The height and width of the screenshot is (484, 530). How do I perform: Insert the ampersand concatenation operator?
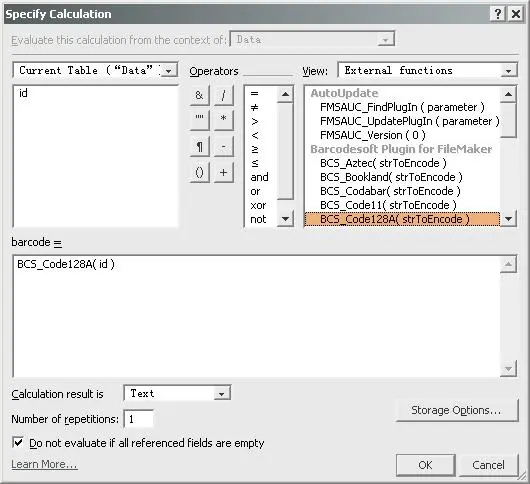[199, 95]
